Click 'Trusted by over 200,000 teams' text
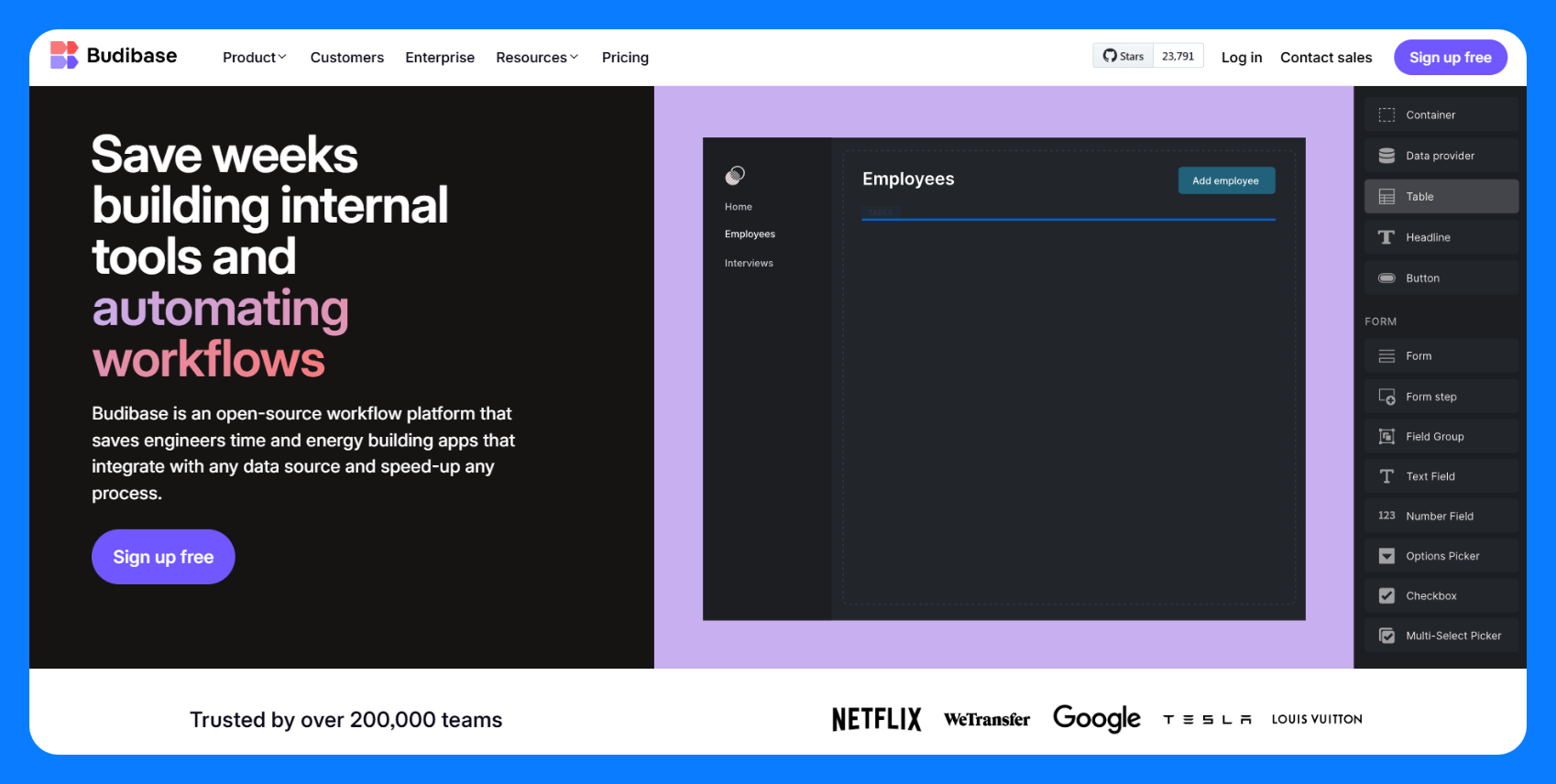The height and width of the screenshot is (784, 1556). [346, 720]
